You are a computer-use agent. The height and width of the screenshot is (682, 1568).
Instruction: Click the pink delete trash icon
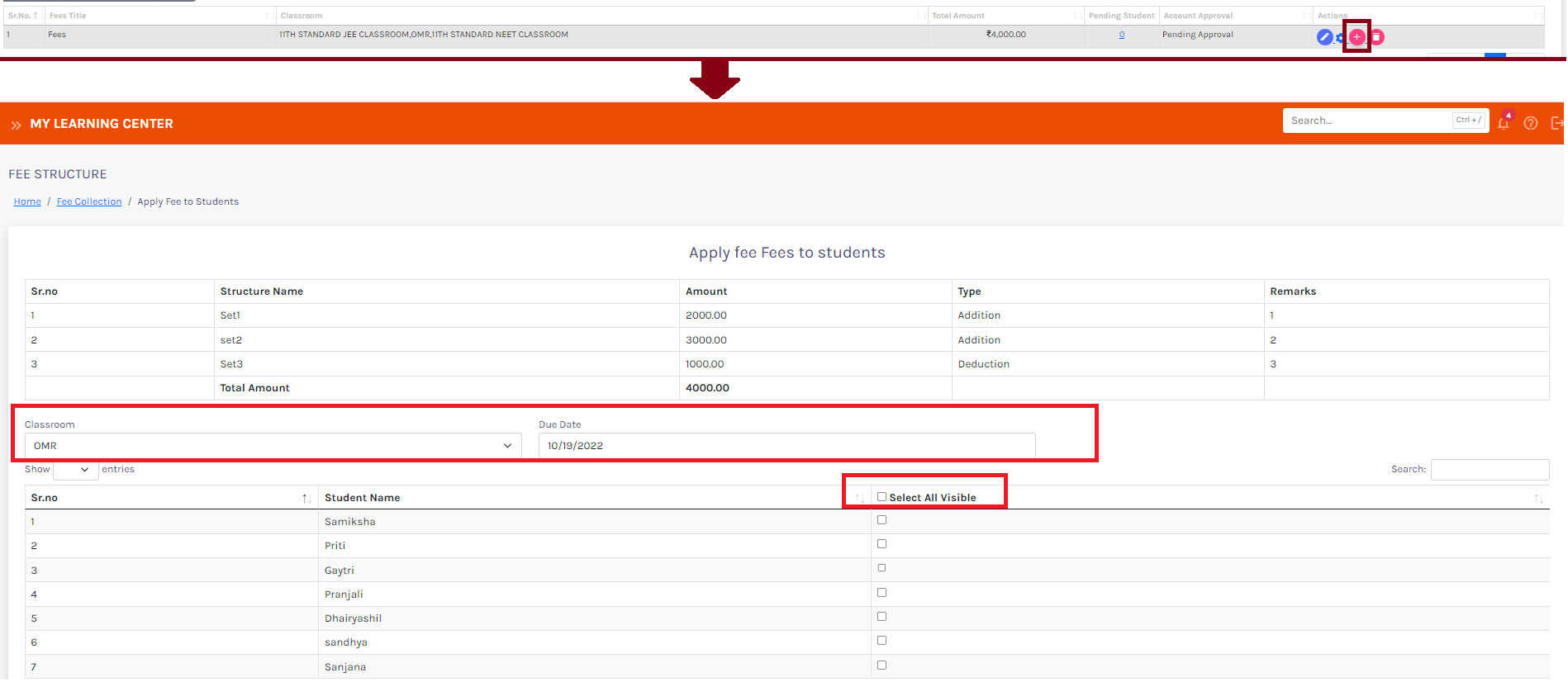pos(1377,37)
